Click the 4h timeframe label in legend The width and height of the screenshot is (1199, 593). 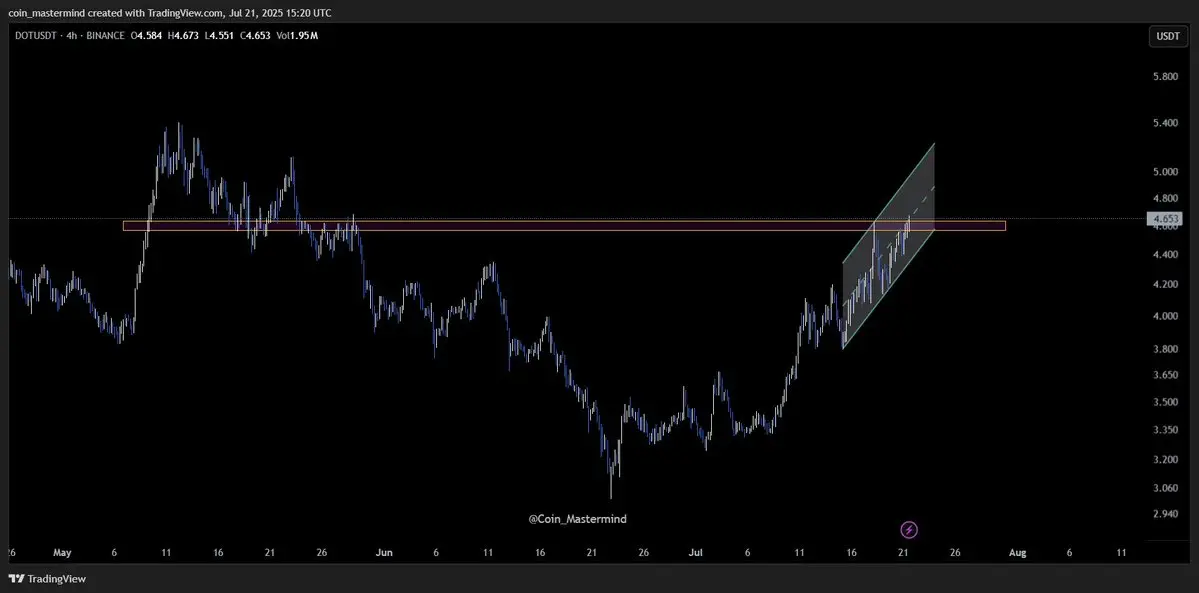point(72,36)
